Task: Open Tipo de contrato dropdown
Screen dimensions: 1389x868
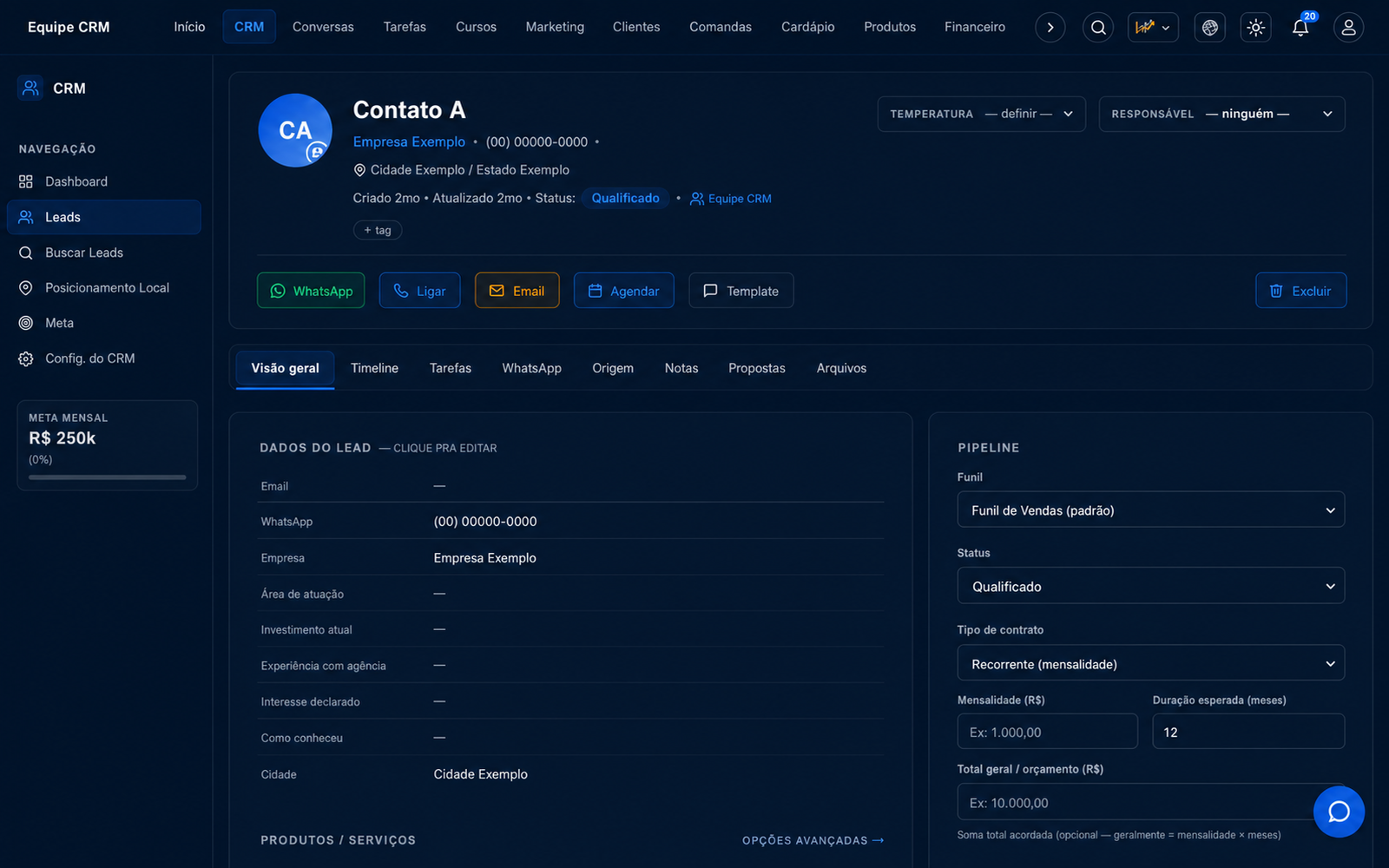Action: tap(1151, 663)
